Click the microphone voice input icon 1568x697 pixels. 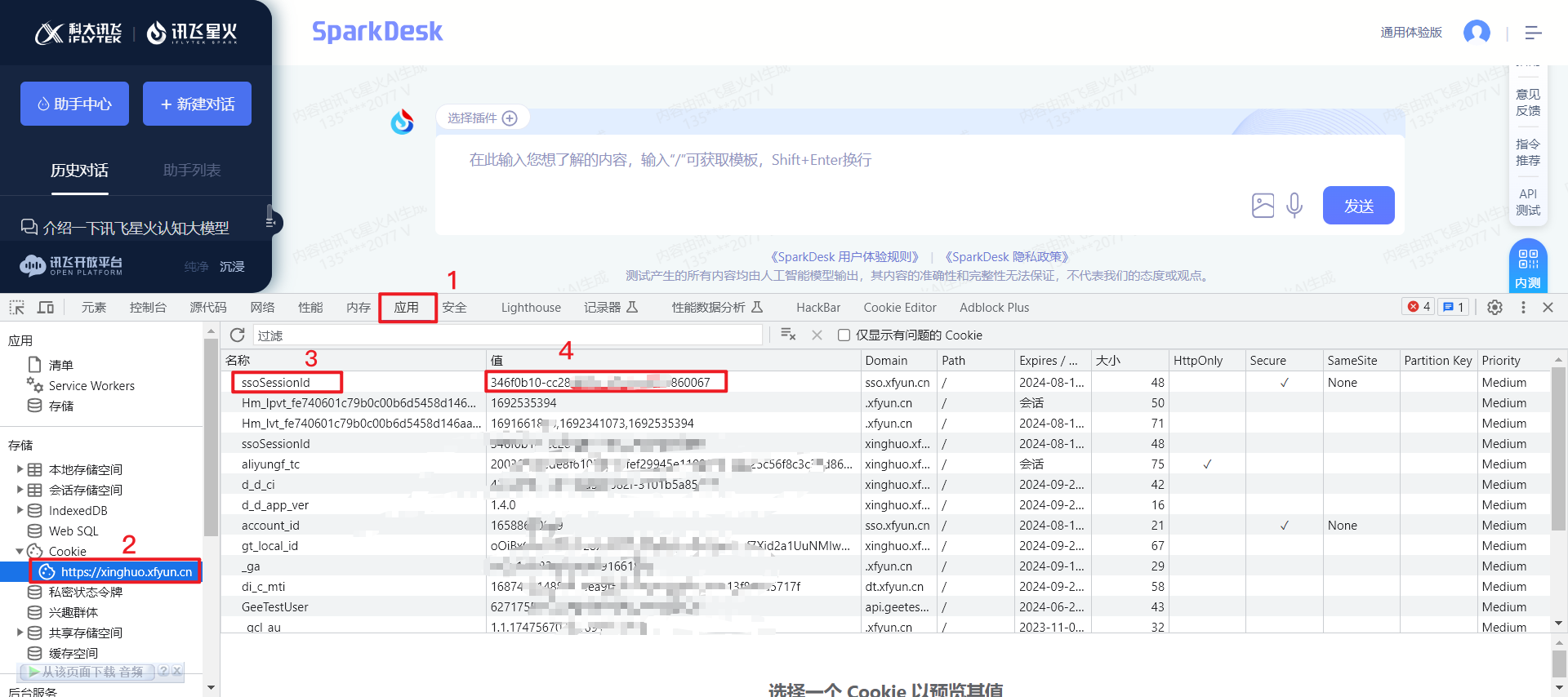click(1294, 205)
